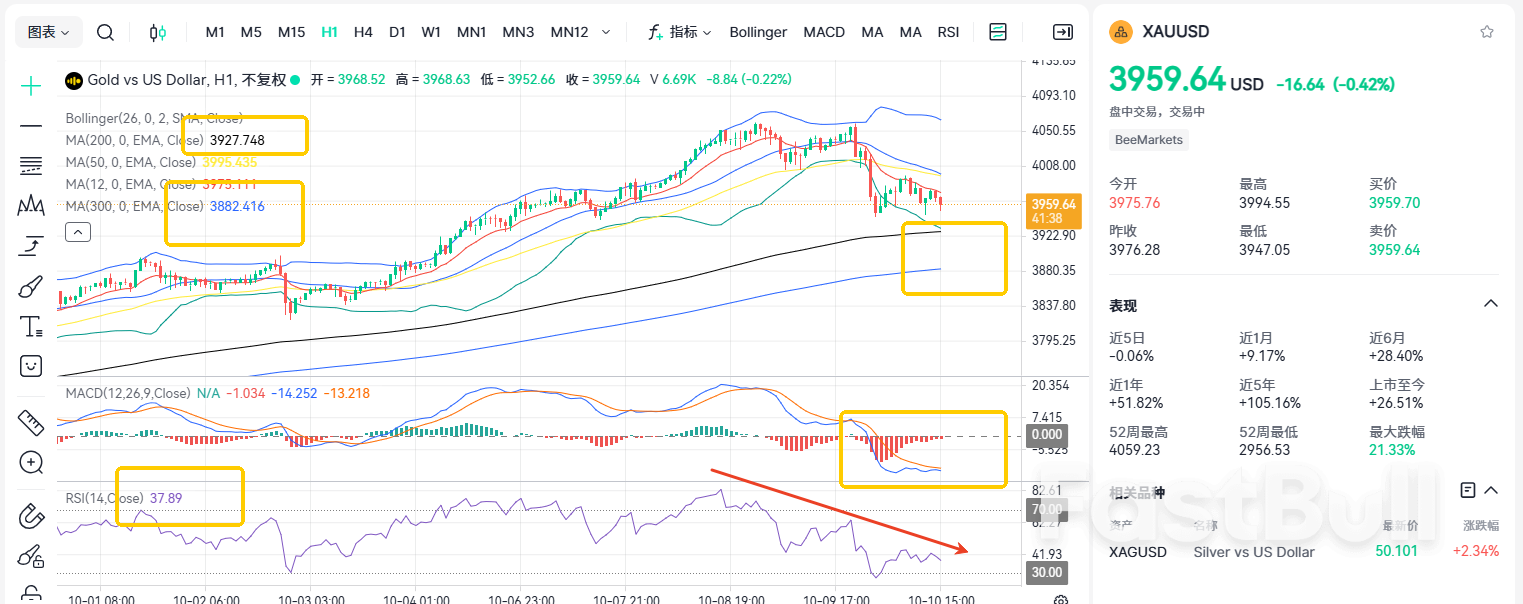Collapse the right side panel

pos(1063,31)
